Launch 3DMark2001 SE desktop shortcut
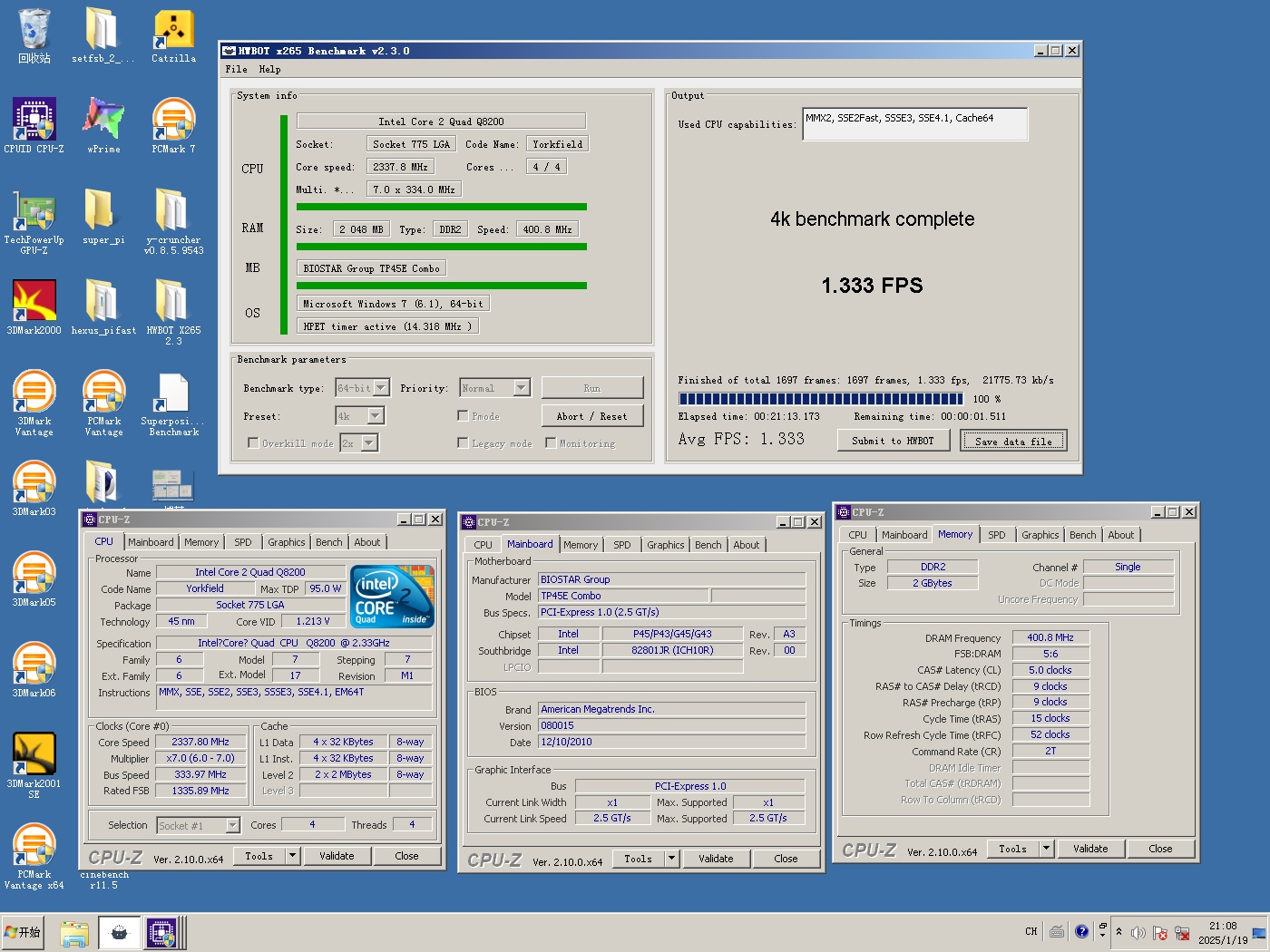Screen dimensions: 1270x952 34,766
